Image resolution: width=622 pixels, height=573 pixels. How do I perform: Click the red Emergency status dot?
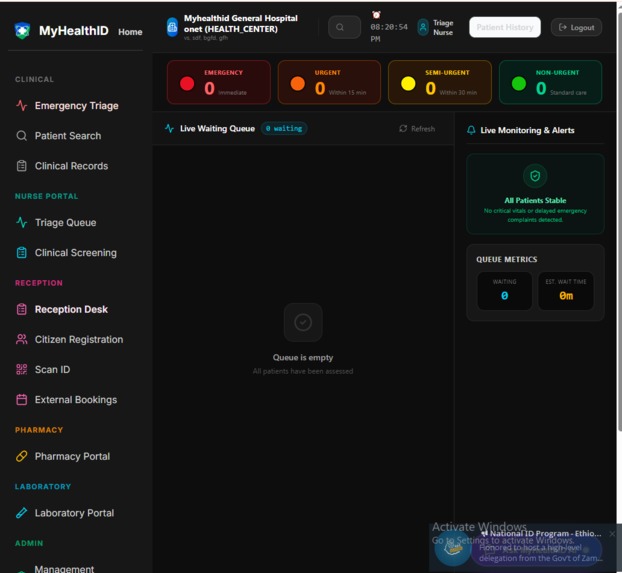click(x=187, y=84)
